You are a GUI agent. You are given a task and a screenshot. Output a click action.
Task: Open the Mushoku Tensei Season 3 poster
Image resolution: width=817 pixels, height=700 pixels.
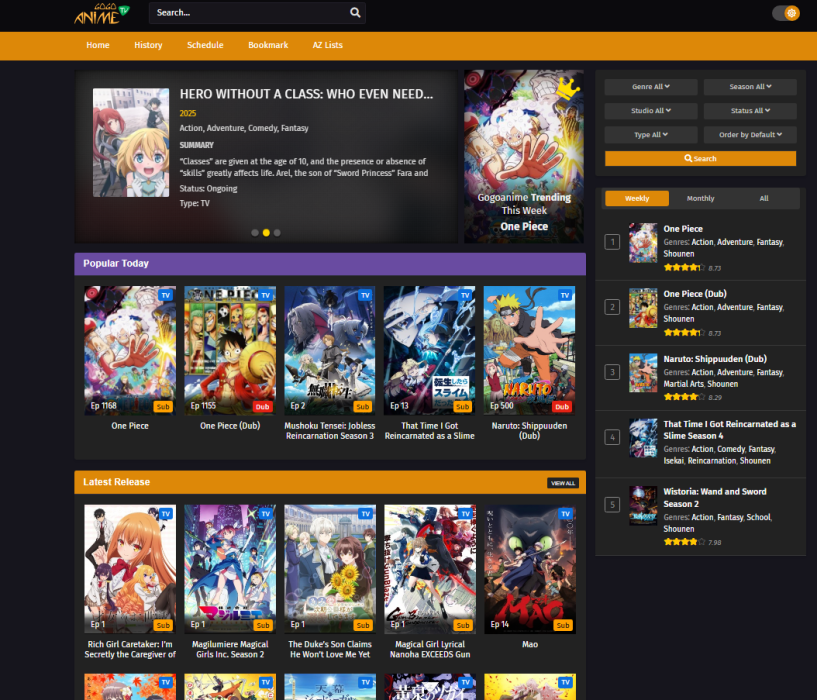330,350
